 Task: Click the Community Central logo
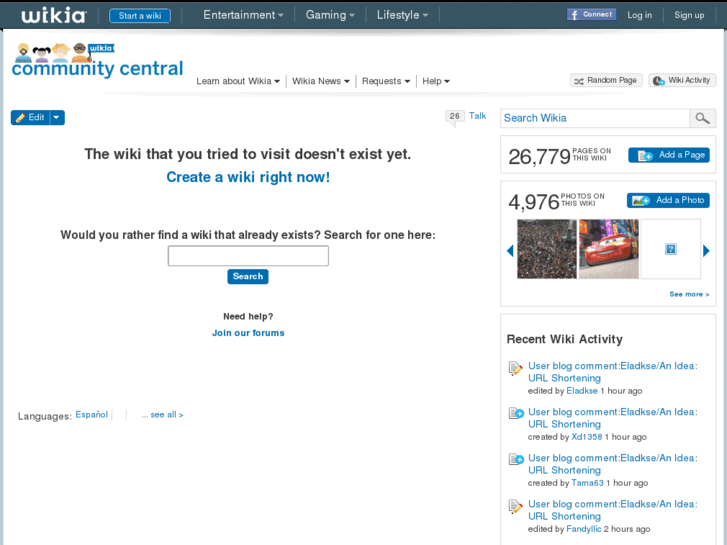click(97, 60)
